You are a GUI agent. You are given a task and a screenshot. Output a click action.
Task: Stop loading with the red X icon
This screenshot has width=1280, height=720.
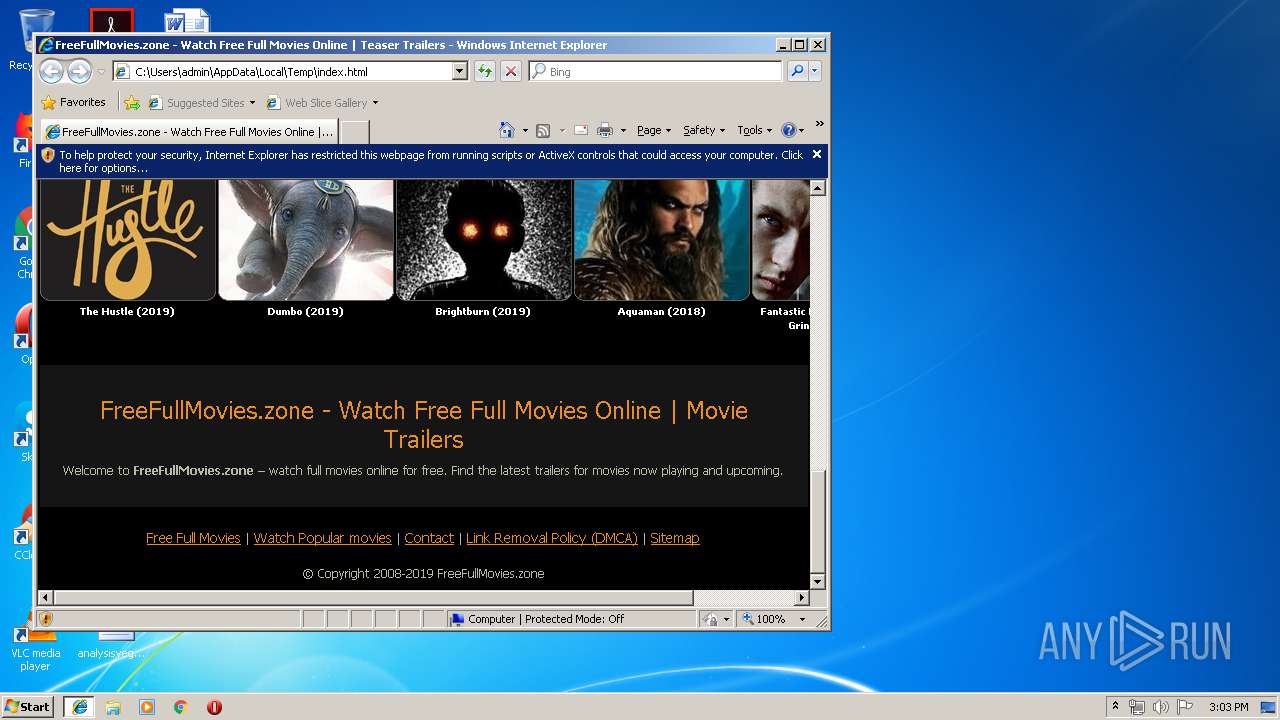tap(511, 72)
